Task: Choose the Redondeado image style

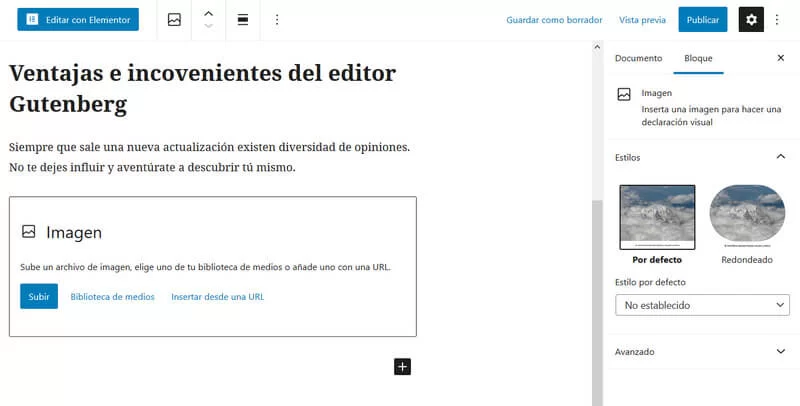Action: click(747, 224)
